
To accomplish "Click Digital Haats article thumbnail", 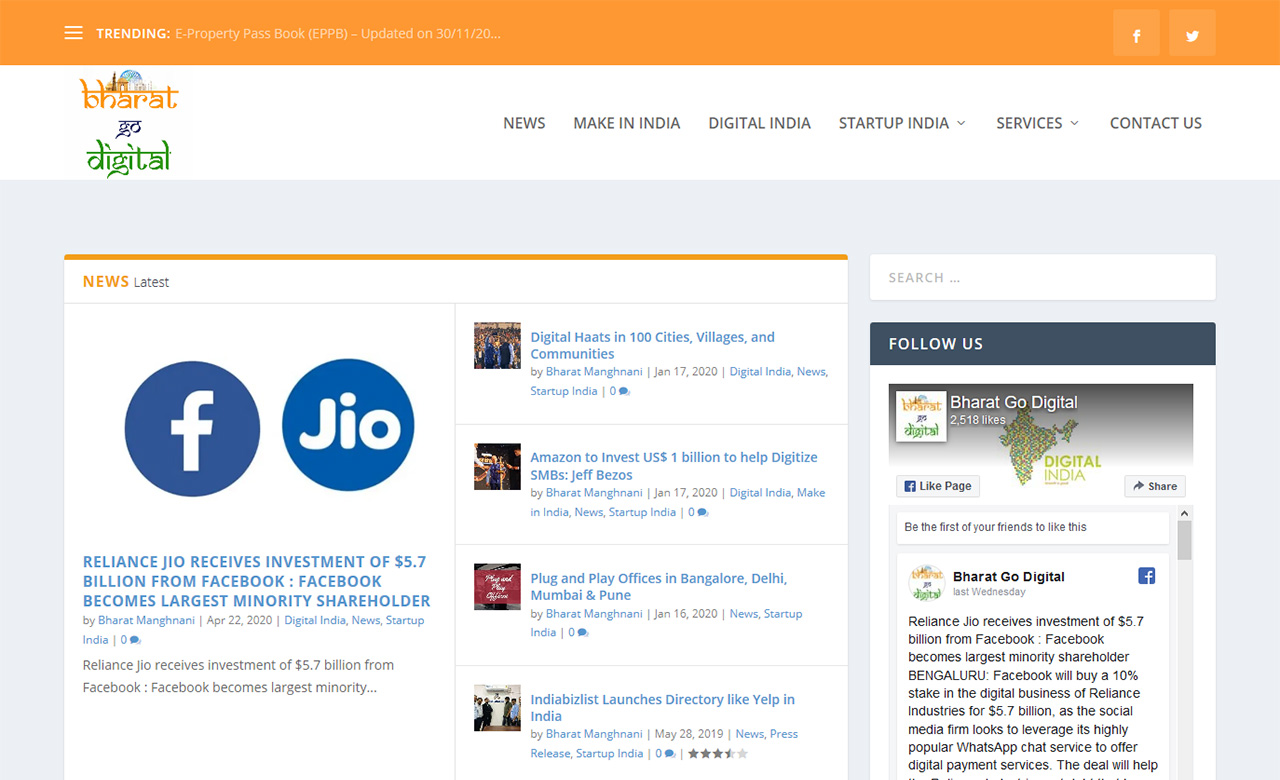I will pyautogui.click(x=497, y=345).
